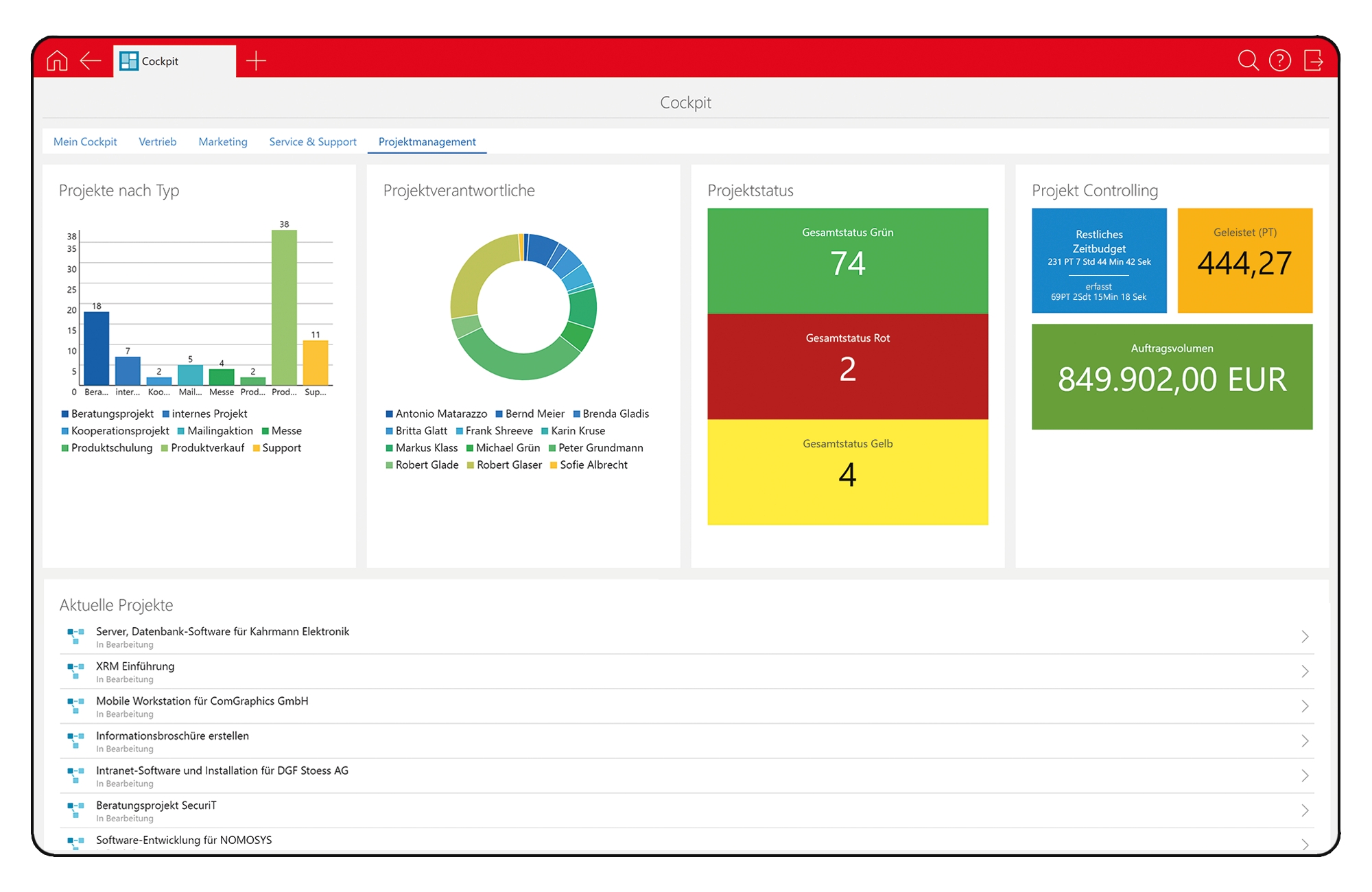The height and width of the screenshot is (892, 1372).
Task: Expand Informationsbroschüre erstellen row chevron
Action: [x=1305, y=741]
